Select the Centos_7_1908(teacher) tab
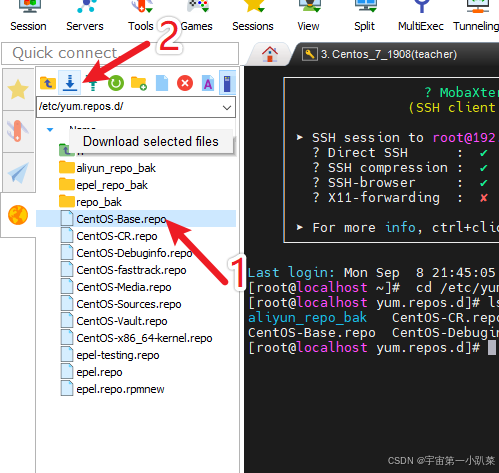Viewport: 499px width, 473px height. click(x=389, y=54)
